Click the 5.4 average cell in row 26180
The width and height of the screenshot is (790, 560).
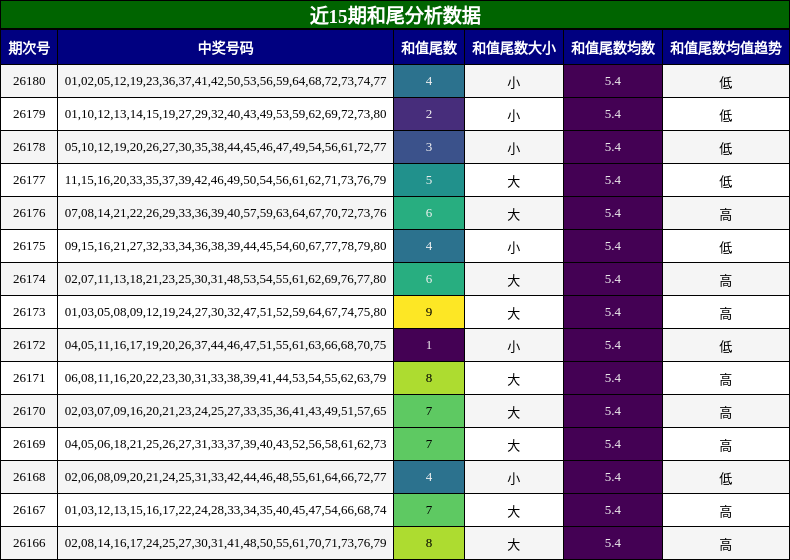pos(613,81)
